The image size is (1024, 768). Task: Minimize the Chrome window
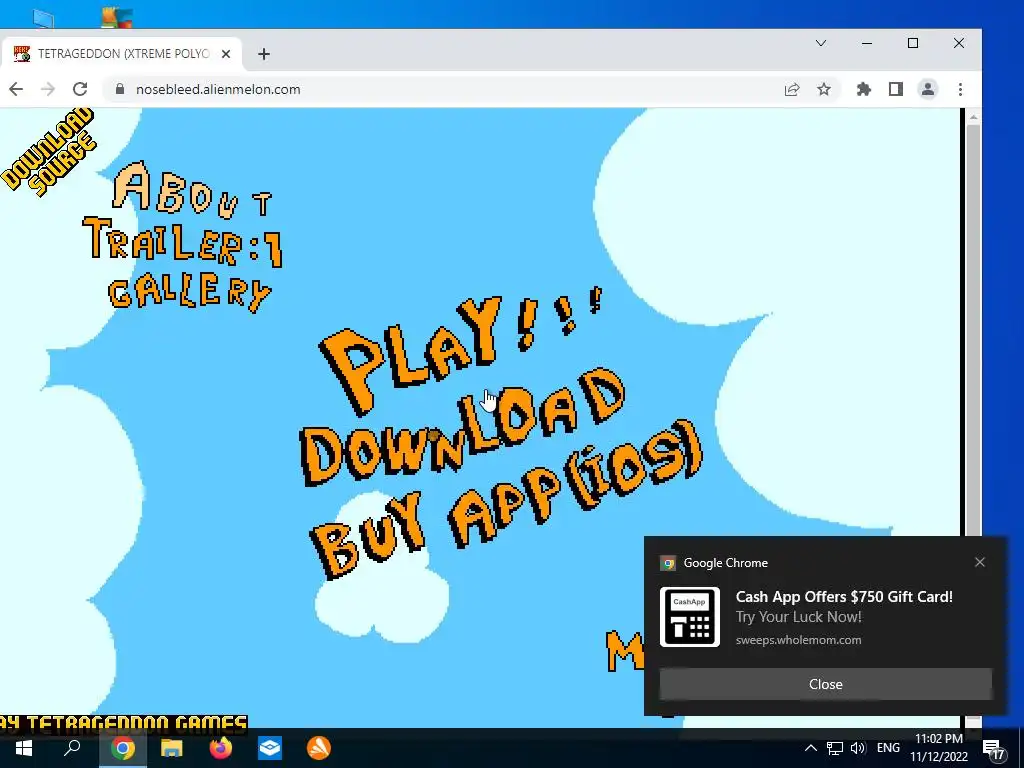pyautogui.click(x=867, y=43)
